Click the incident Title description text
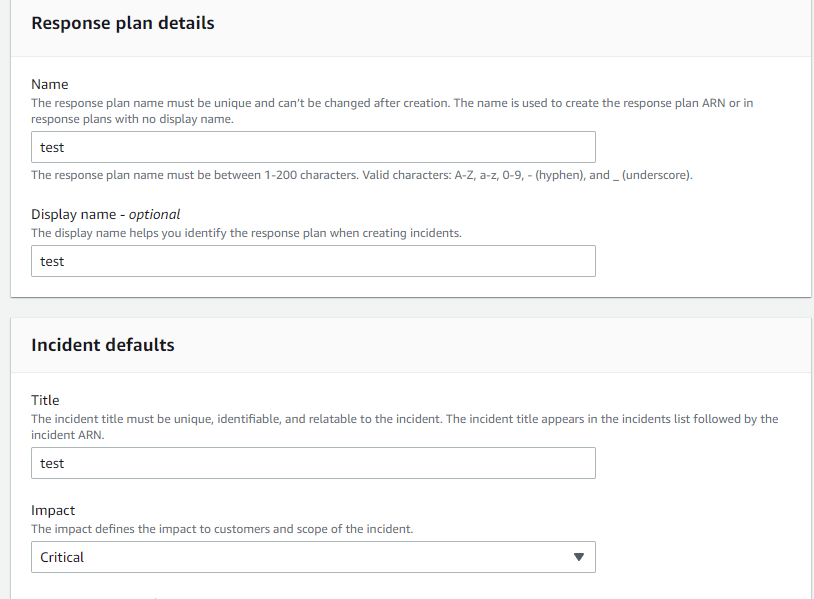Viewport: 814px width, 599px height. point(404,427)
